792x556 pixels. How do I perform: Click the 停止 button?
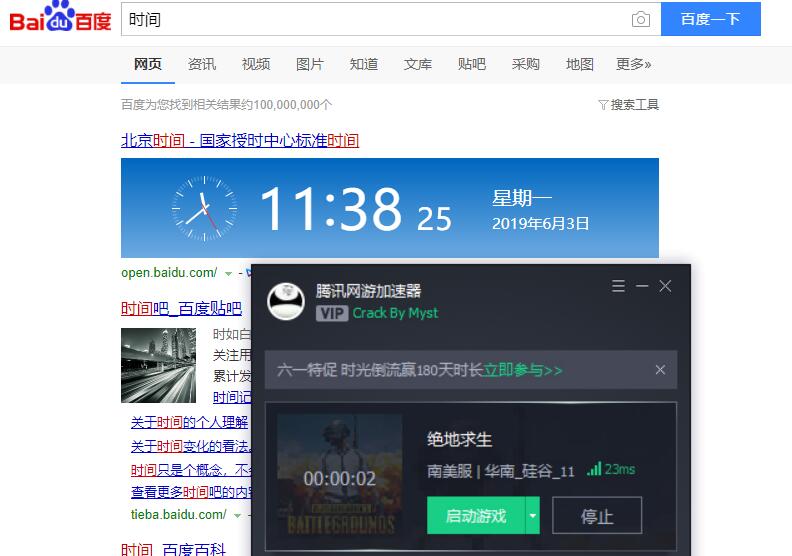point(597,516)
